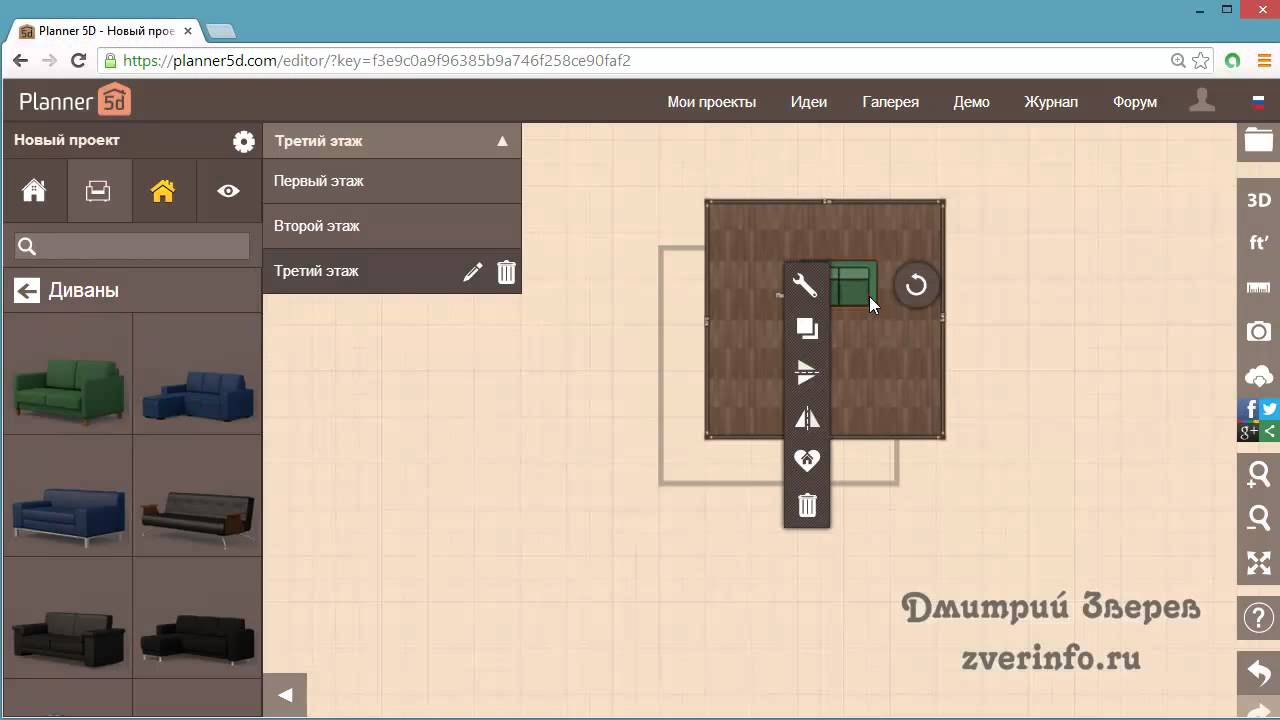Share project on Twitter

coord(1270,409)
